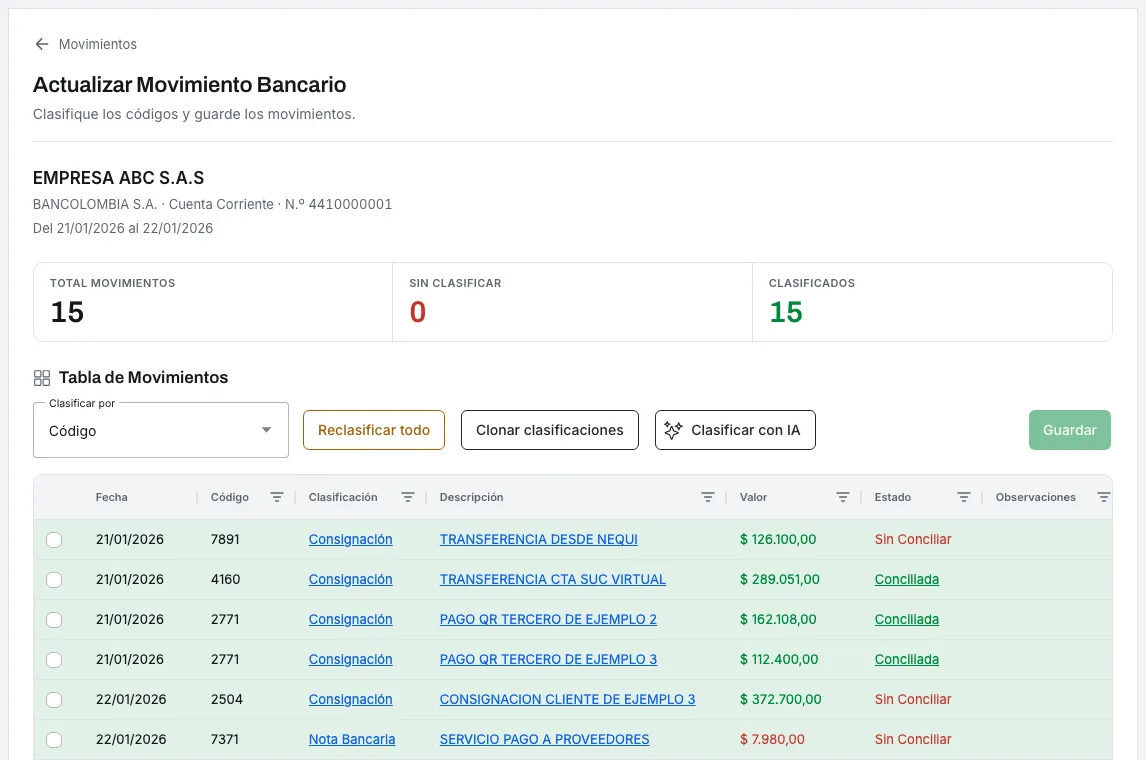Open the Clasificación column filter icon
This screenshot has height=760, width=1146.
[408, 498]
